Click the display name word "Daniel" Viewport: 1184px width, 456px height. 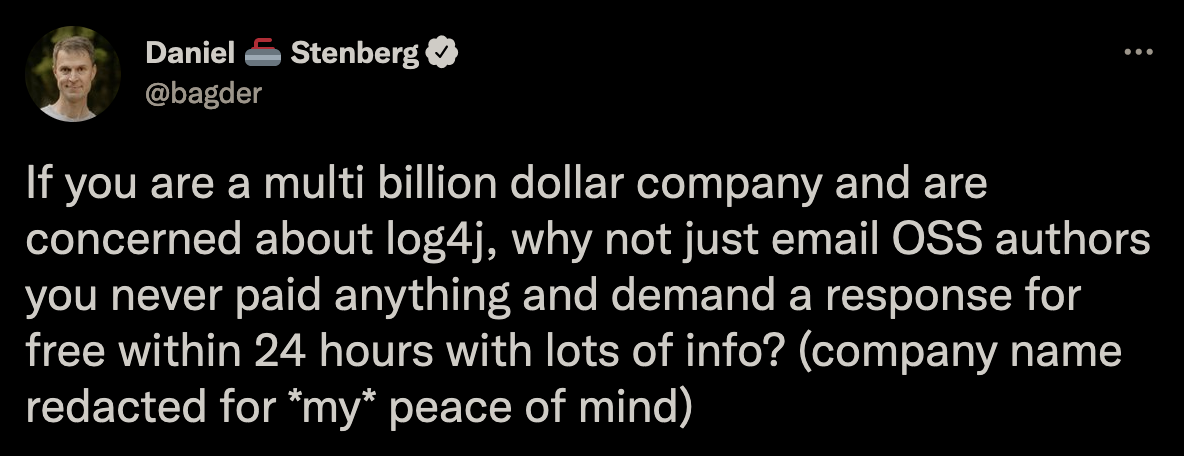click(190, 54)
